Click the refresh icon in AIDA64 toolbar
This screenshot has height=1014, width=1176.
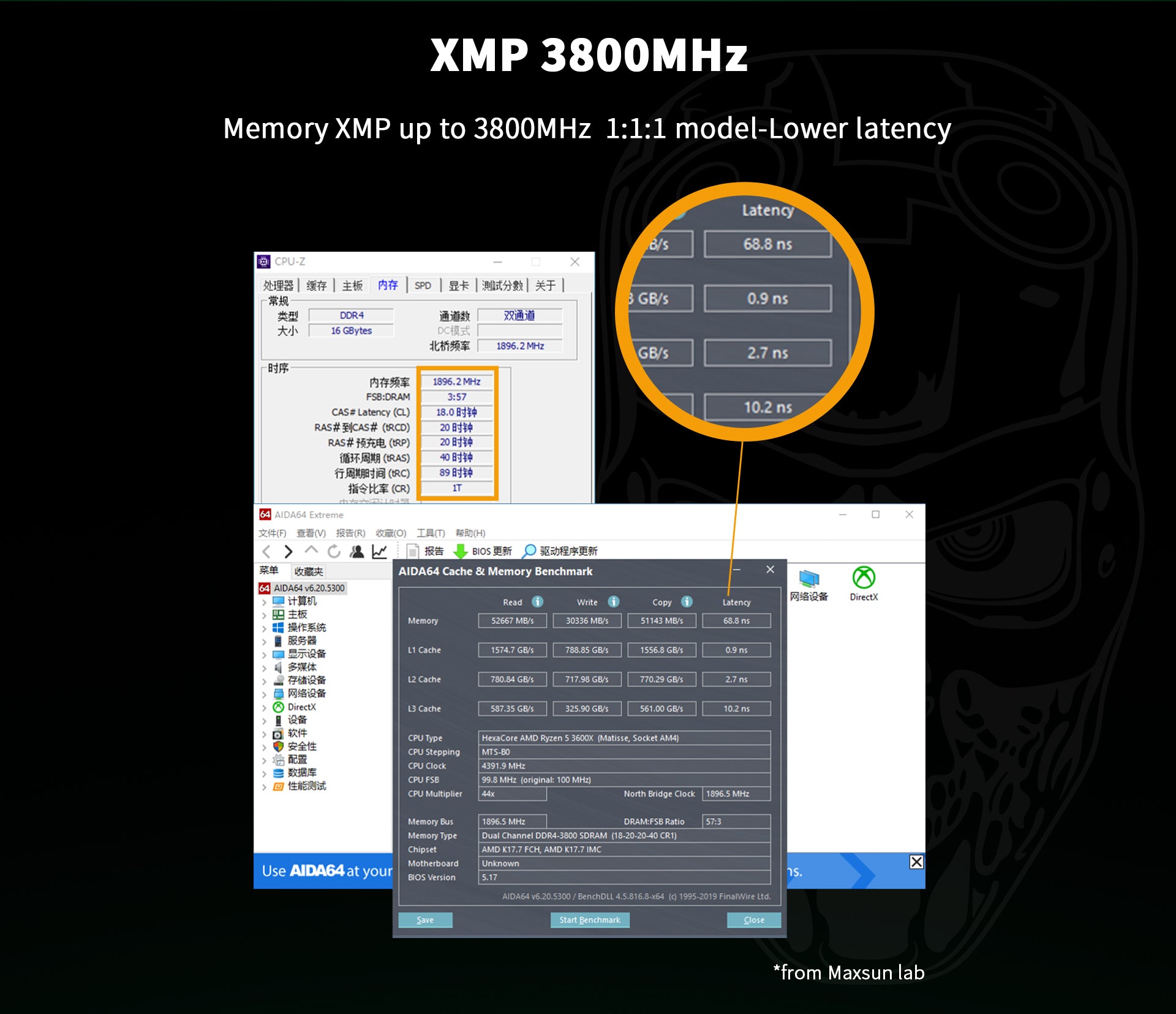coord(334,551)
